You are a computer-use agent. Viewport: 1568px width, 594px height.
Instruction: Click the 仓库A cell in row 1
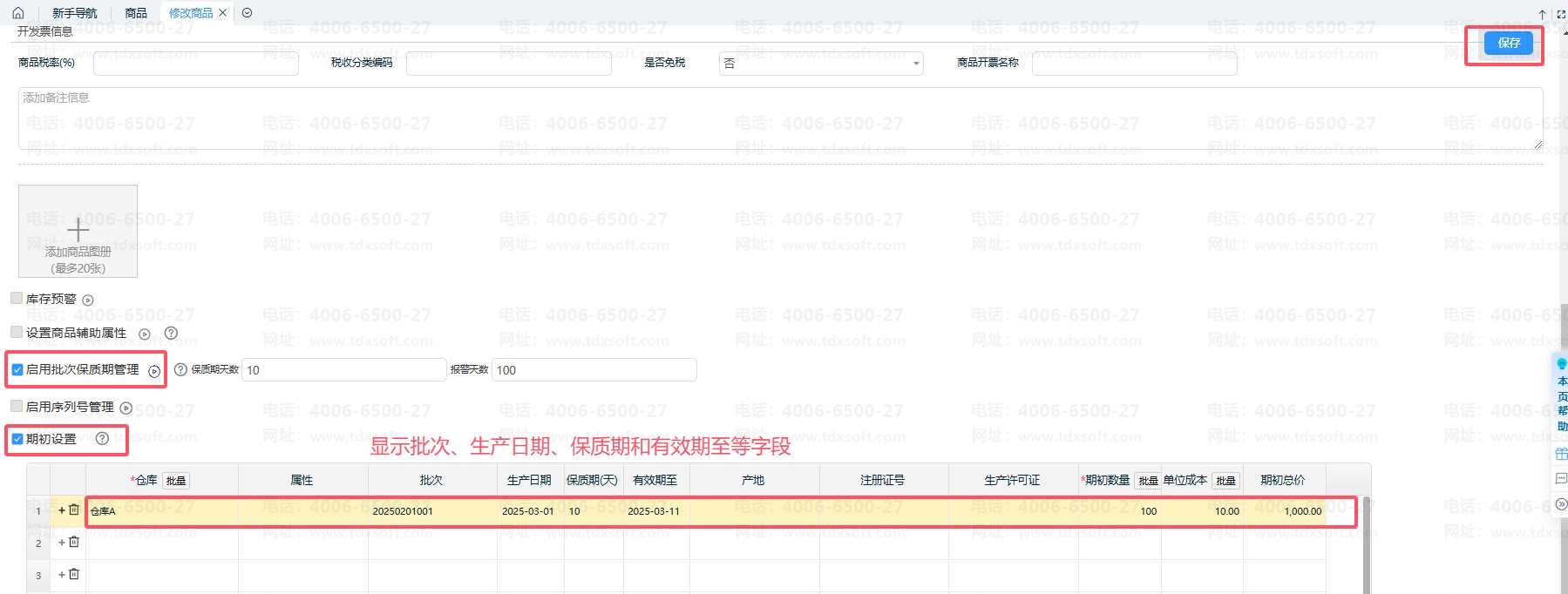point(162,511)
